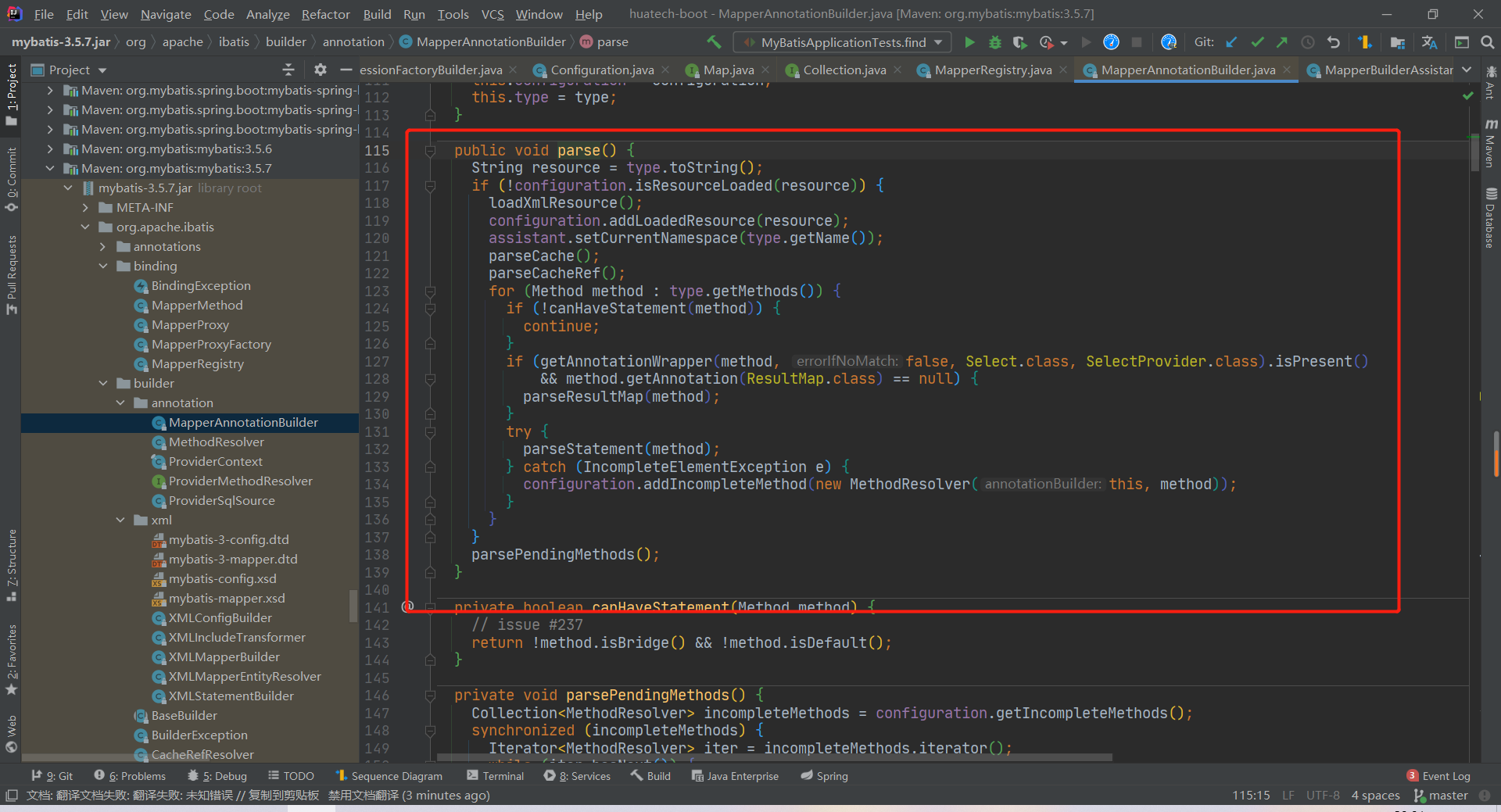The height and width of the screenshot is (812, 1501).
Task: Expand the annotations package
Action: pos(102,247)
